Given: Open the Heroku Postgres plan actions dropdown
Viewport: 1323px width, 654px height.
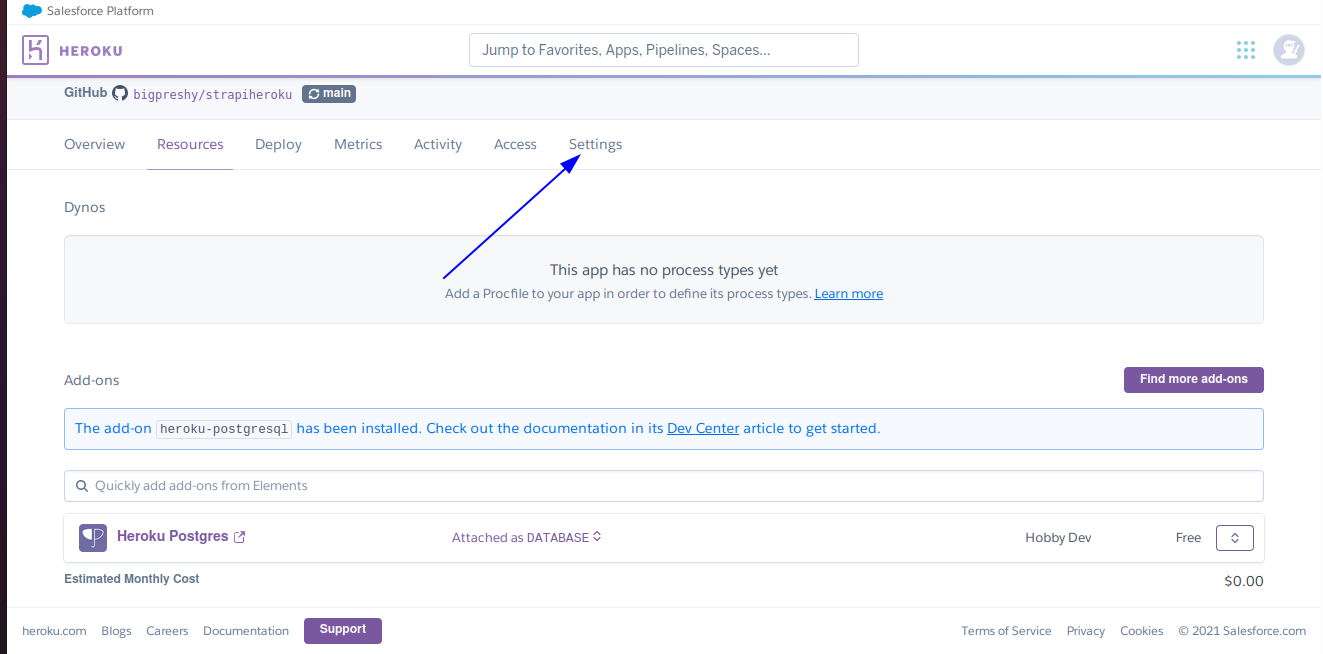Looking at the screenshot, I should (x=1234, y=538).
